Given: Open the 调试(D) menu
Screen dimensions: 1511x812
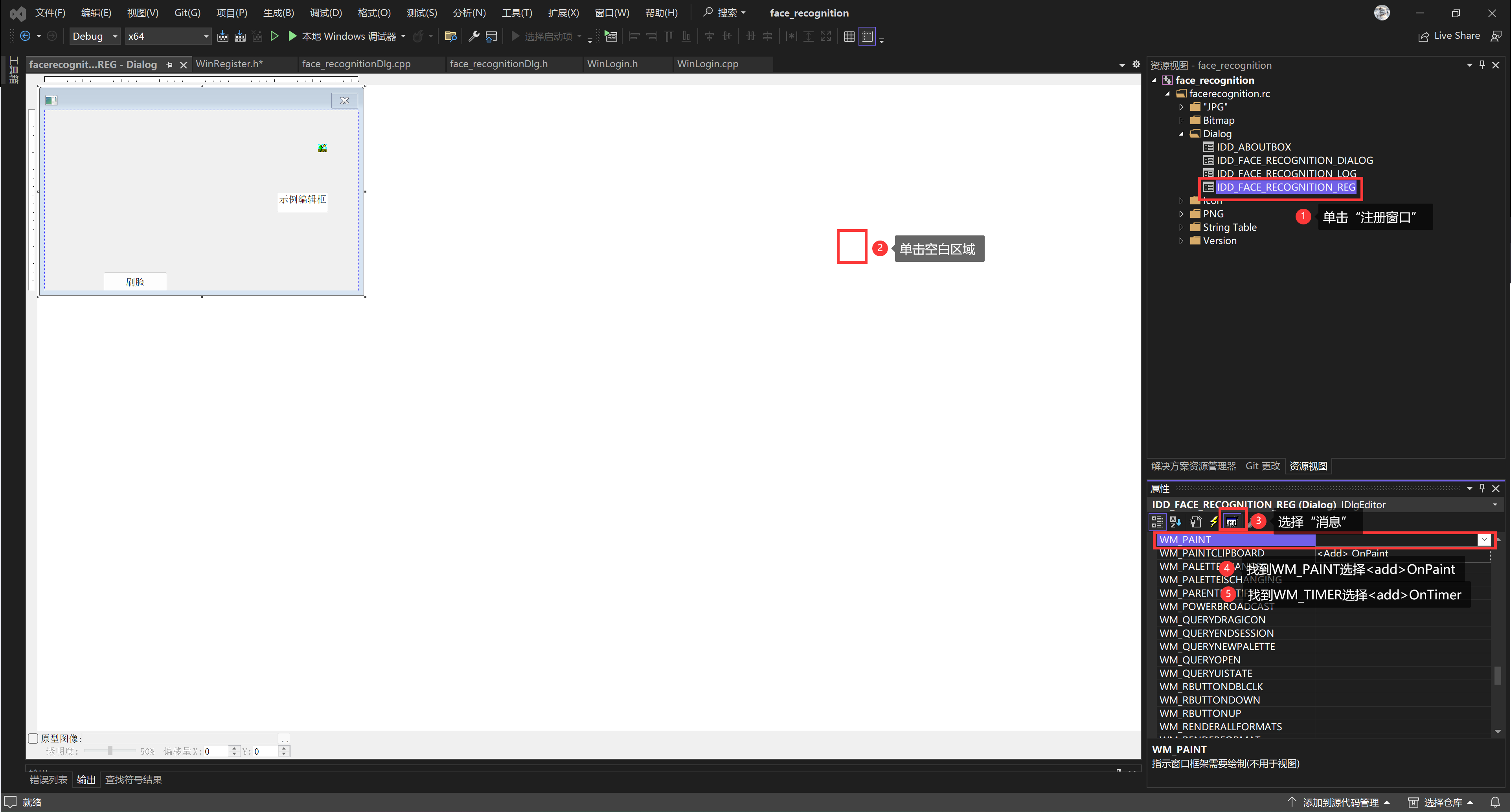Looking at the screenshot, I should tap(325, 13).
